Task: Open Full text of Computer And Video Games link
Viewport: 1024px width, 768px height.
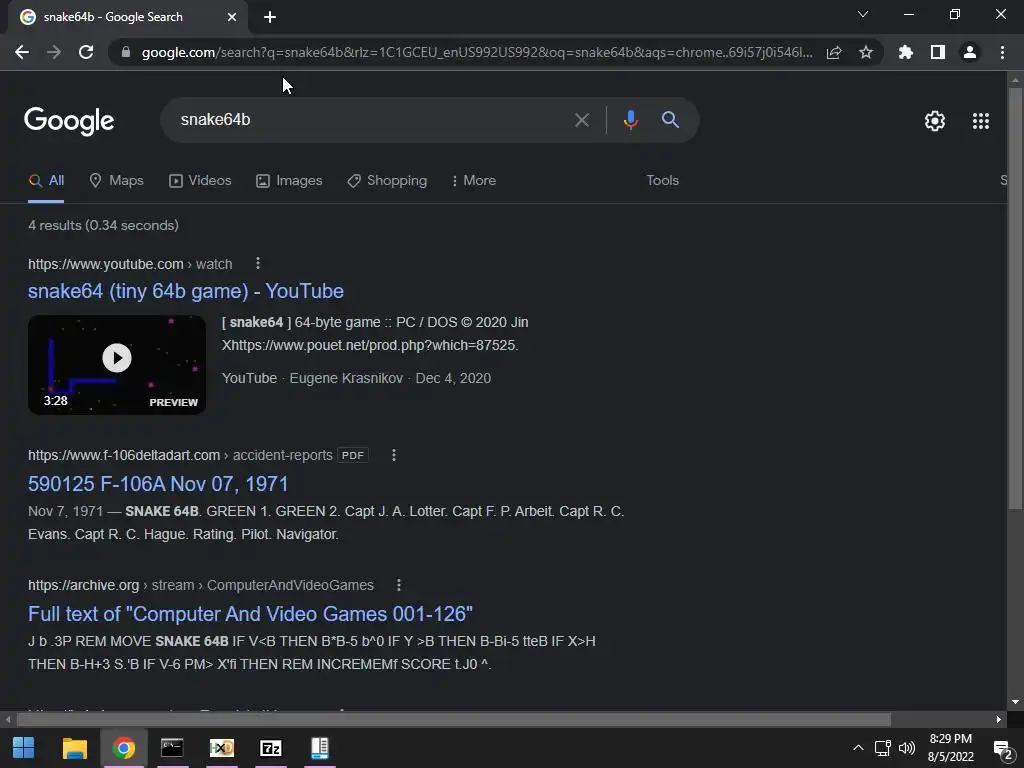Action: 250,614
